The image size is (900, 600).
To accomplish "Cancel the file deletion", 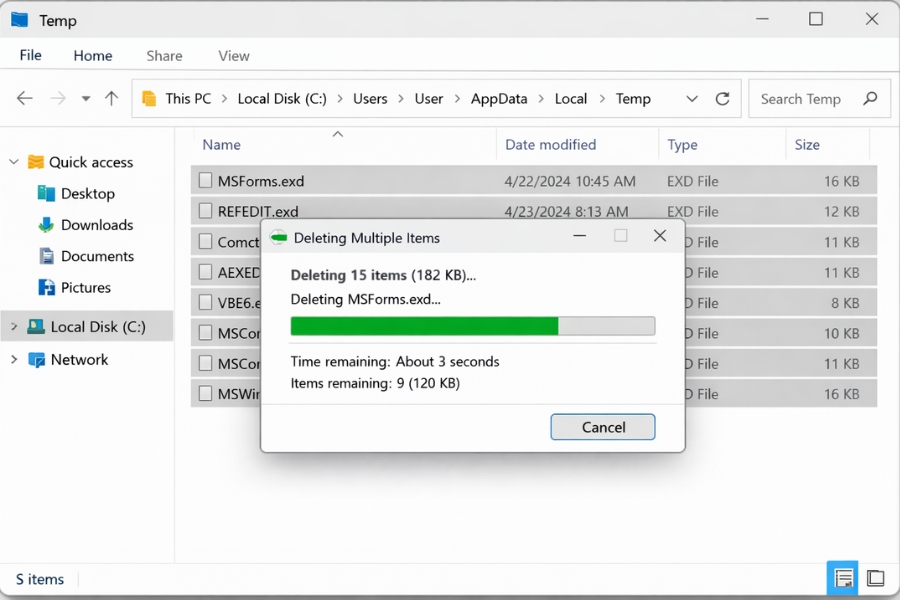I will click(x=602, y=427).
